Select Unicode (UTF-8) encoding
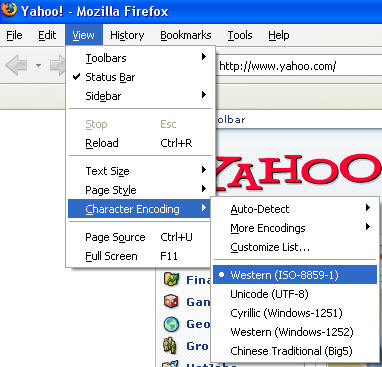This screenshot has height=367, width=382. pos(295,294)
